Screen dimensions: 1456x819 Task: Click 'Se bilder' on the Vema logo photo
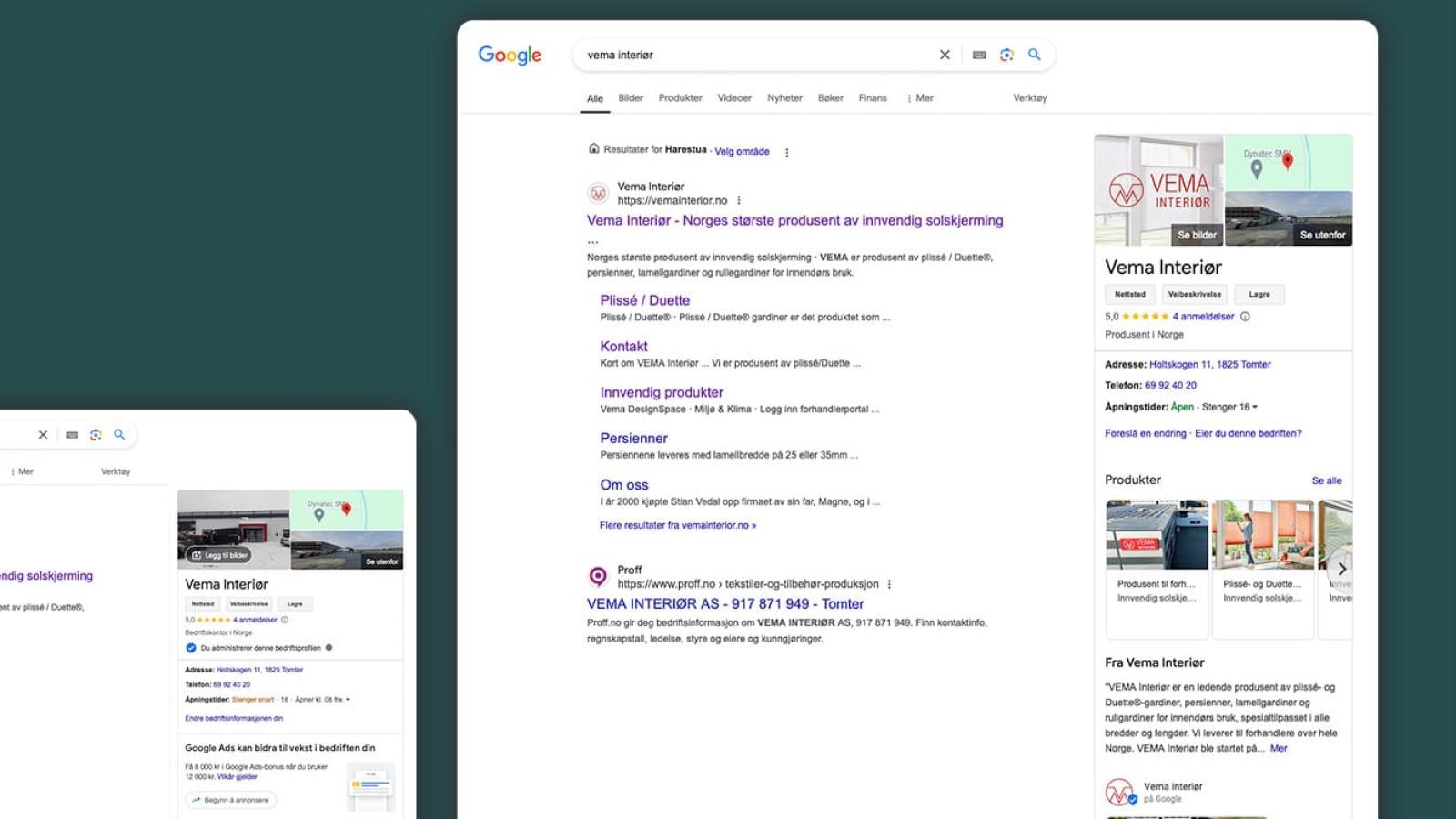click(x=1197, y=235)
